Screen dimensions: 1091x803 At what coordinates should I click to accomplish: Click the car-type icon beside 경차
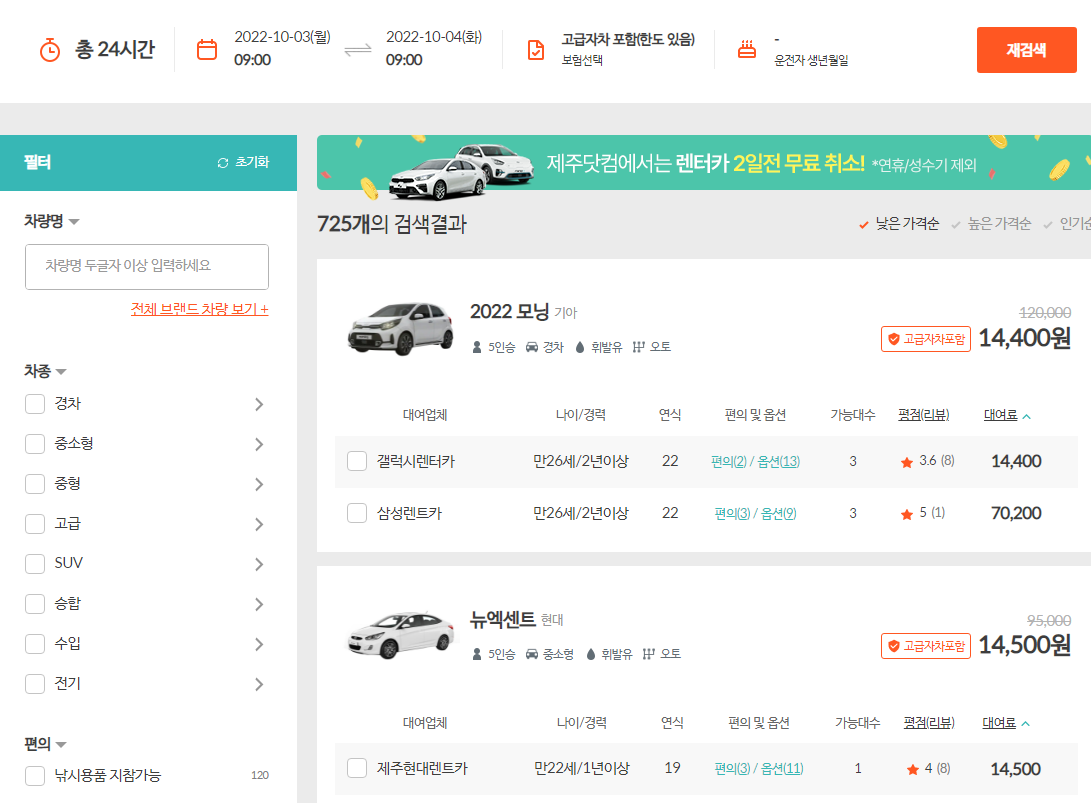pyautogui.click(x=532, y=347)
